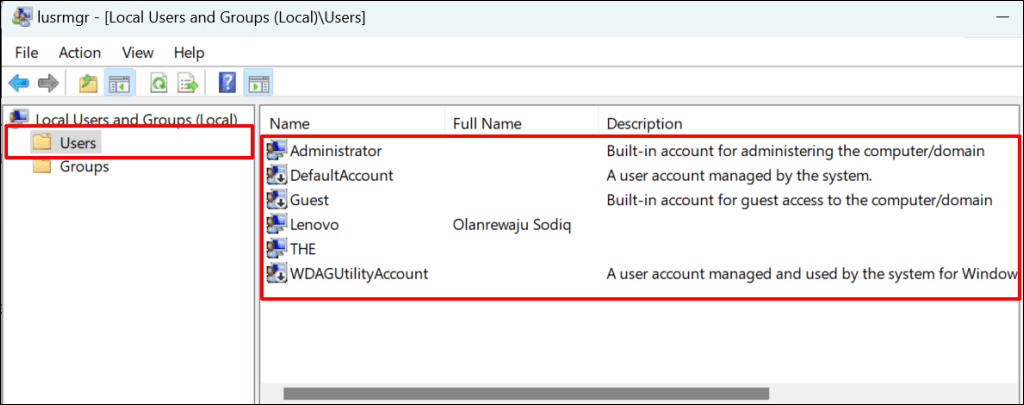
Task: Select the Administrator user account
Action: pyautogui.click(x=336, y=151)
